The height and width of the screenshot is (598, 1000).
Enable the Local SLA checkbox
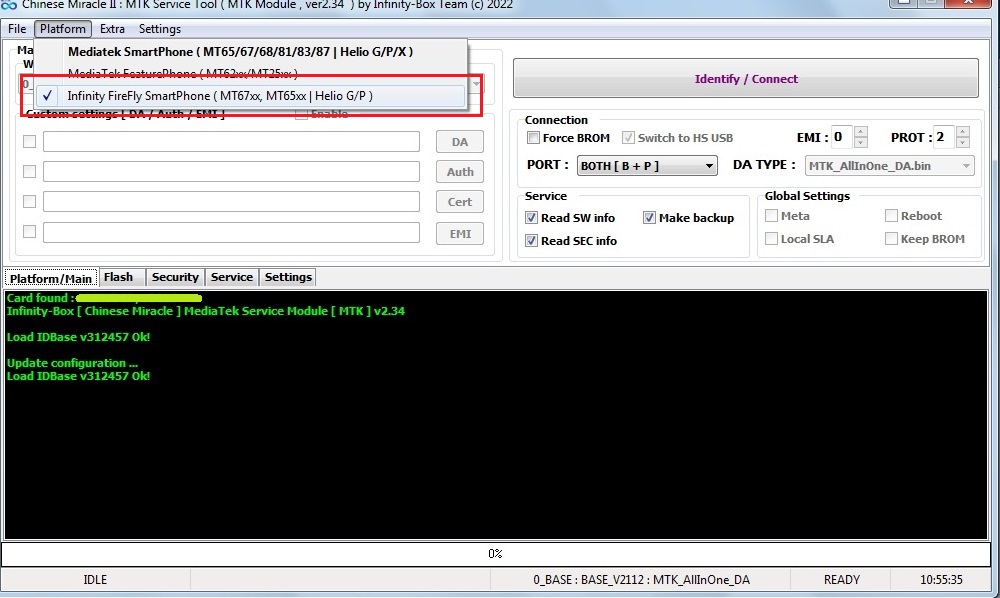click(771, 238)
